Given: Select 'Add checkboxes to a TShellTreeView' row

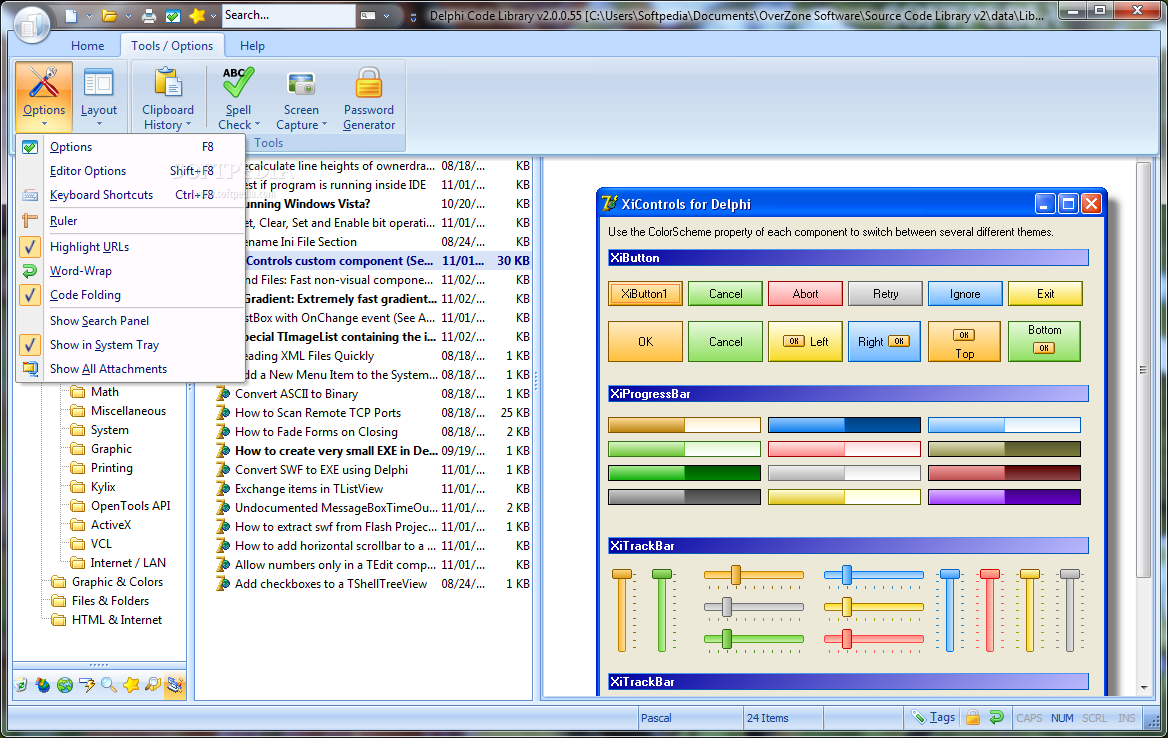Looking at the screenshot, I should [373, 584].
